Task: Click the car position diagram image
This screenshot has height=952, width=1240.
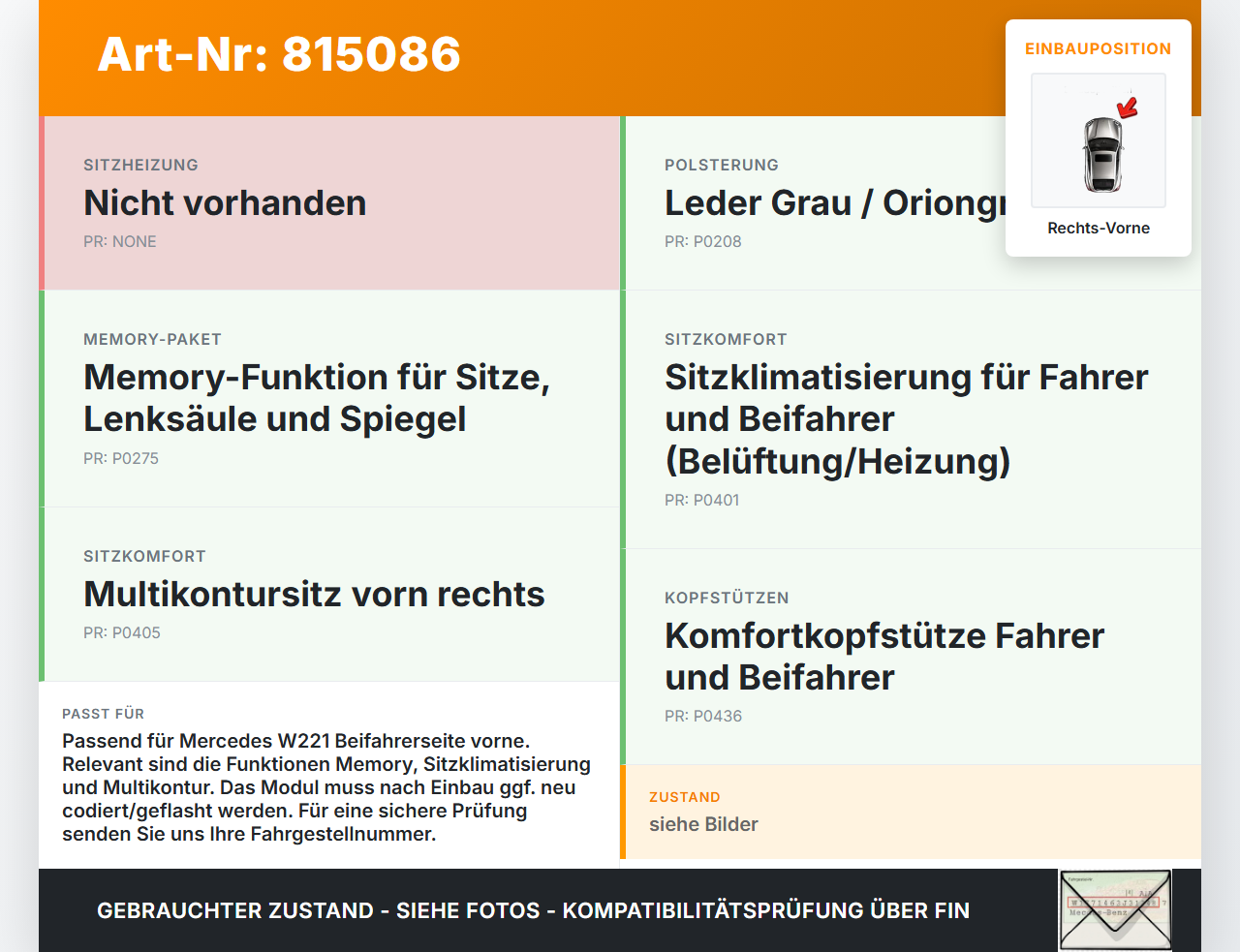Action: click(1099, 140)
